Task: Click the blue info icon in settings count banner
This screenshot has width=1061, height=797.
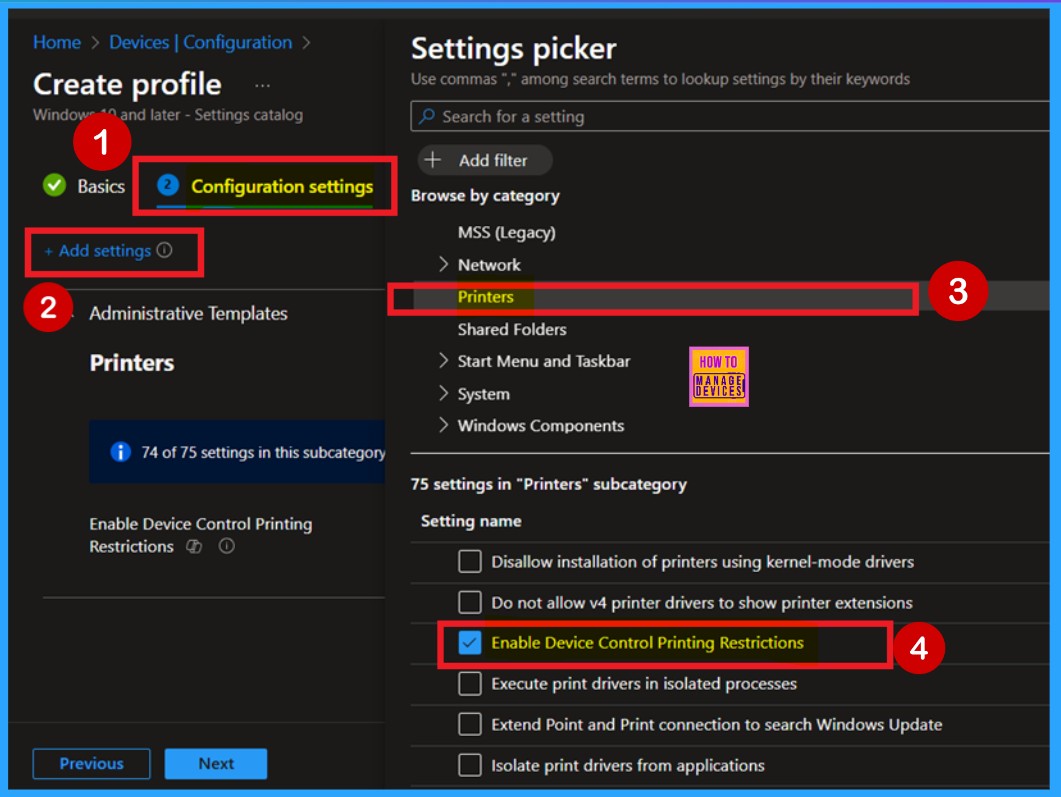Action: pos(121,453)
